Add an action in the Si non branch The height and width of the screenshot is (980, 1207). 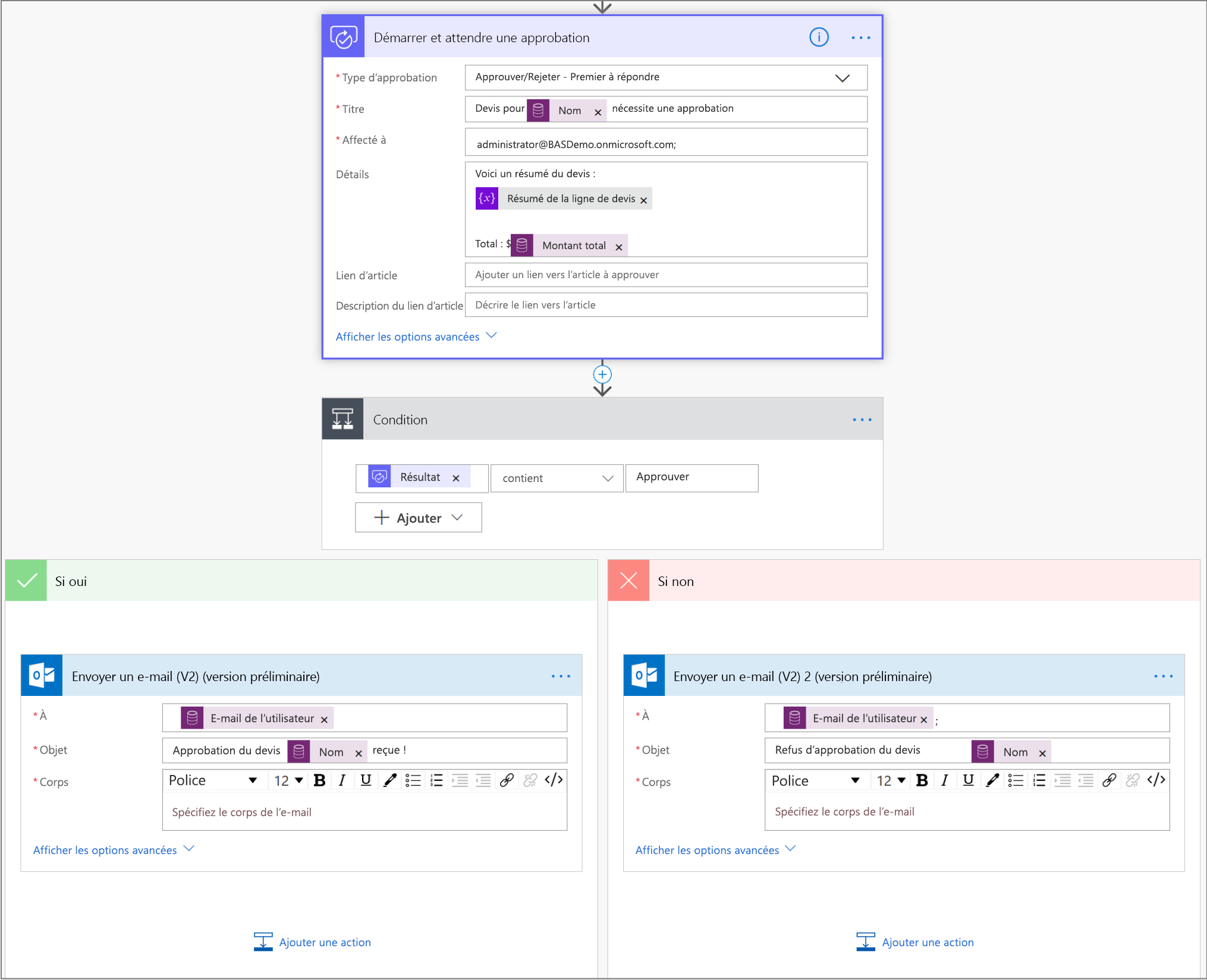point(915,942)
